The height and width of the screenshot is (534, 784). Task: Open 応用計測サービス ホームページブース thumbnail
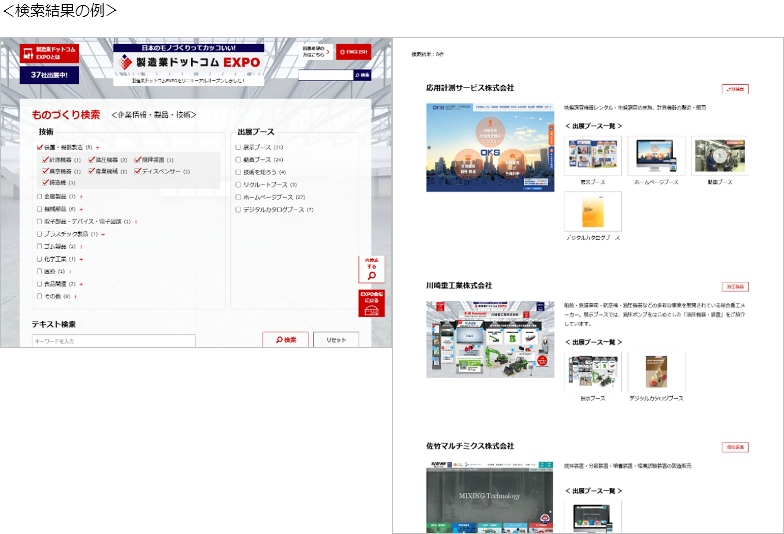656,156
